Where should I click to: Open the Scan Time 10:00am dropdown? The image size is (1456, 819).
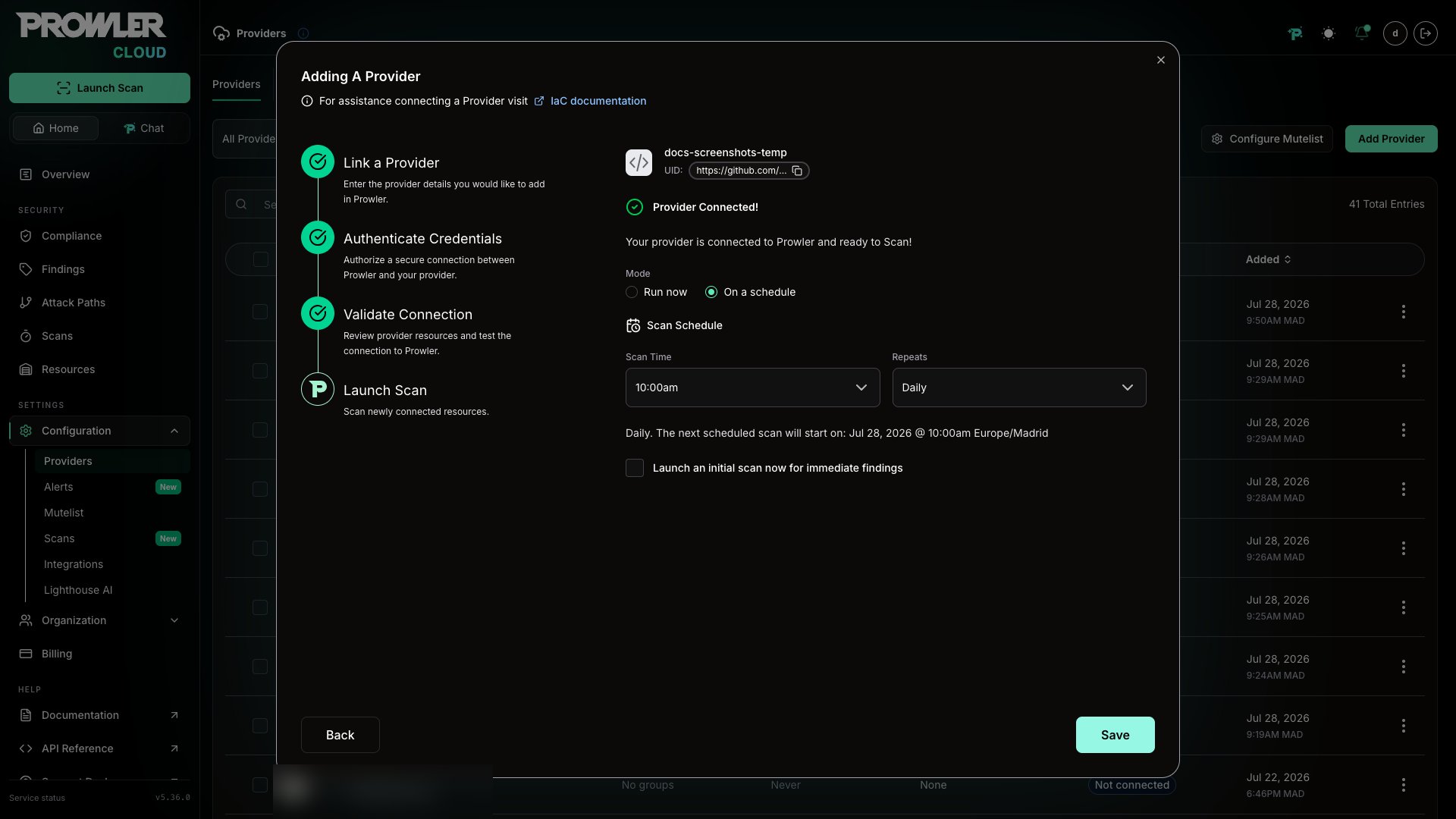point(752,388)
